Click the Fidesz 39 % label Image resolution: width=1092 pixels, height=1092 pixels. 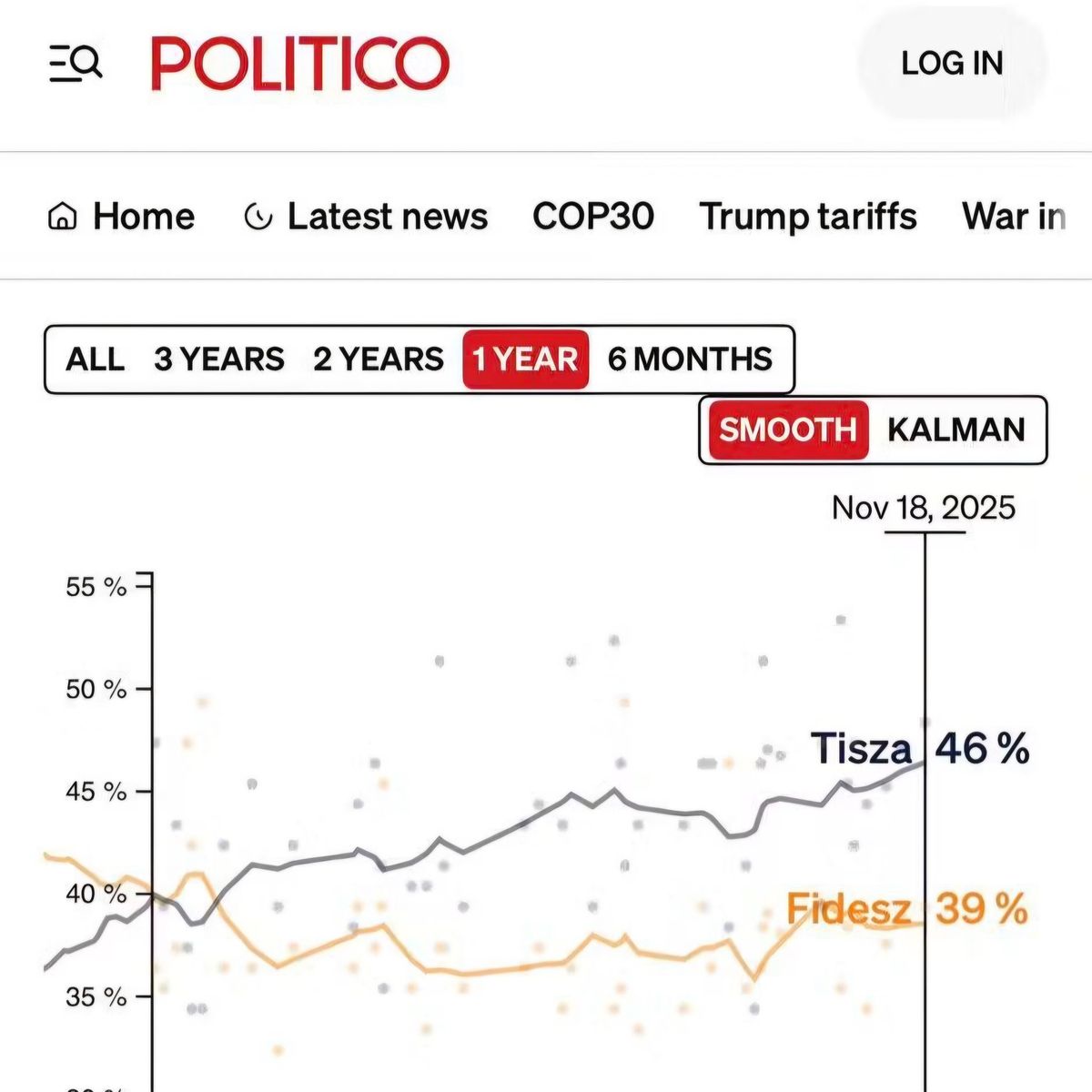(907, 908)
